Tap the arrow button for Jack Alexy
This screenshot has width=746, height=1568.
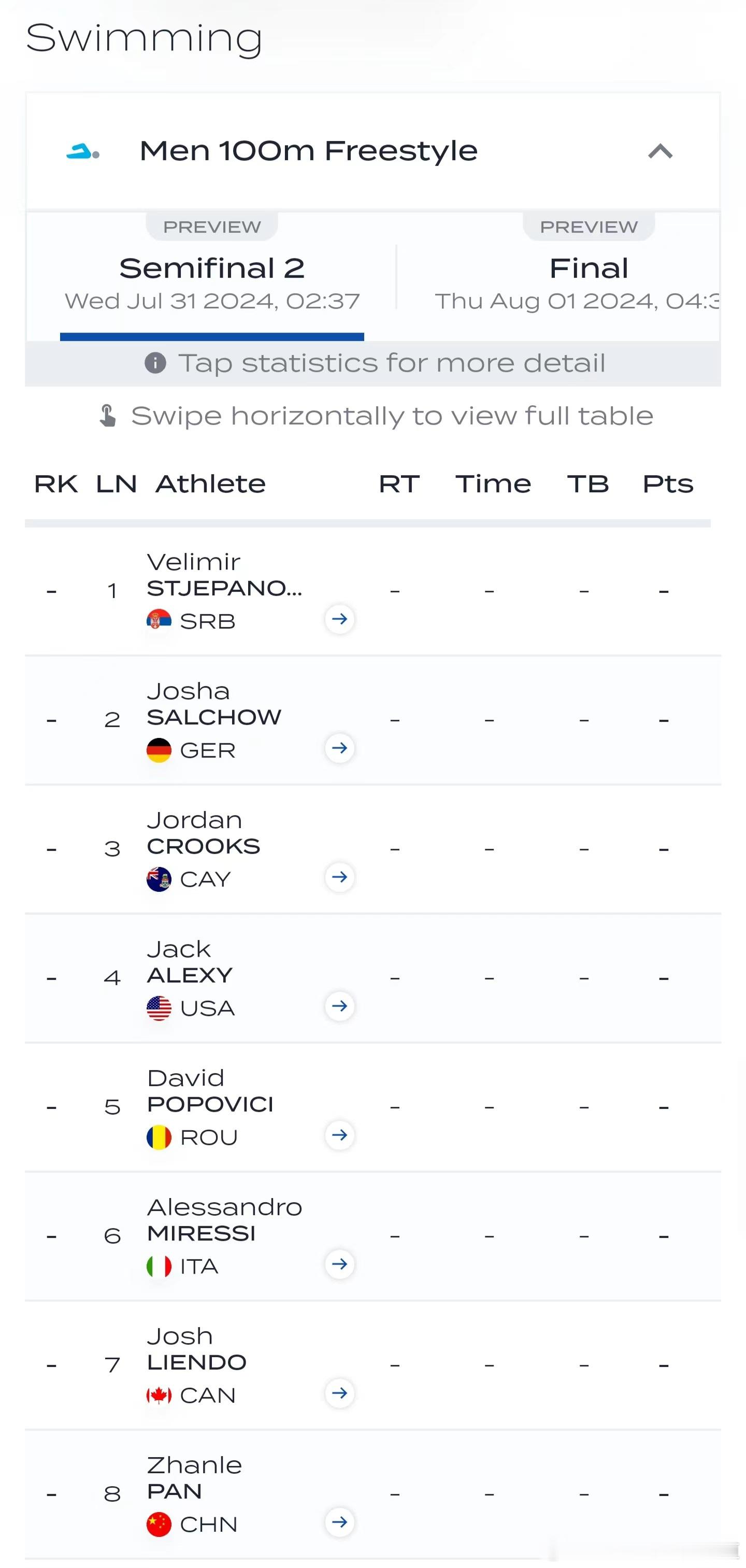(339, 1006)
